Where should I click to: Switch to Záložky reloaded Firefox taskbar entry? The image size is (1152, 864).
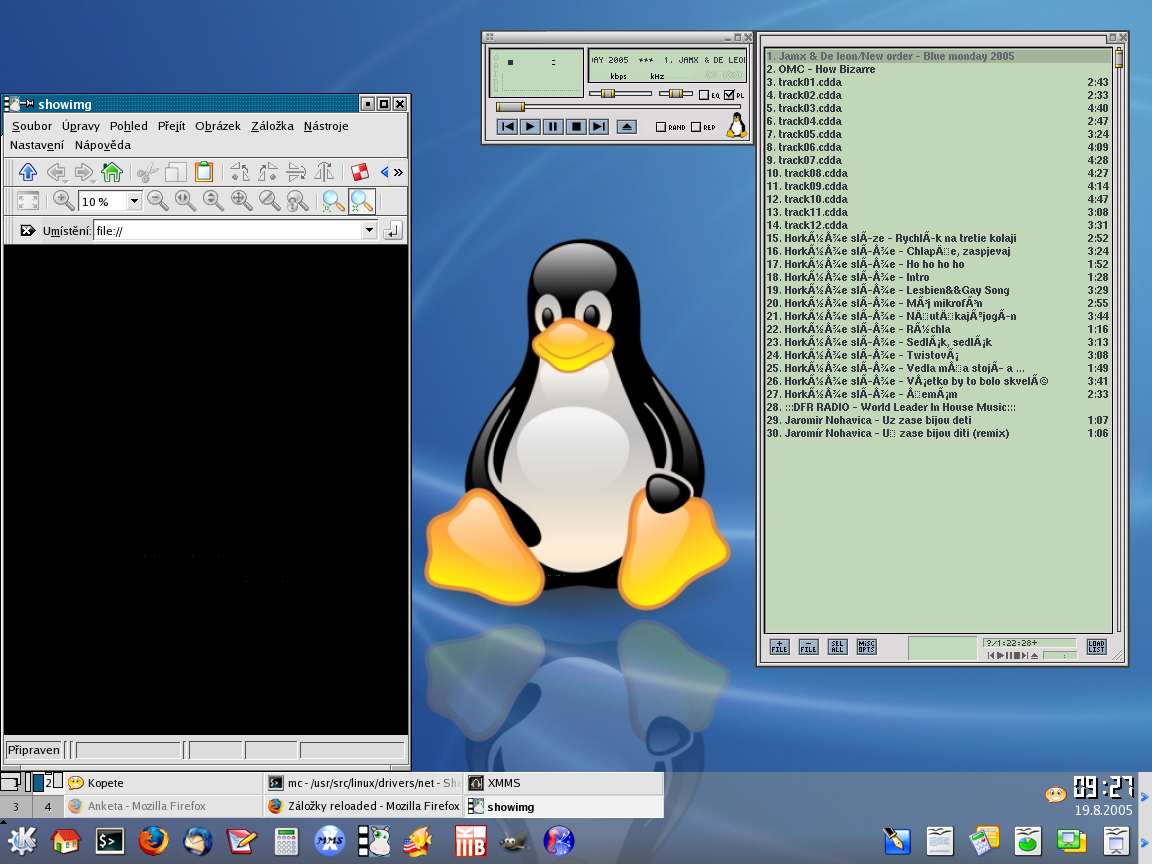click(x=363, y=806)
